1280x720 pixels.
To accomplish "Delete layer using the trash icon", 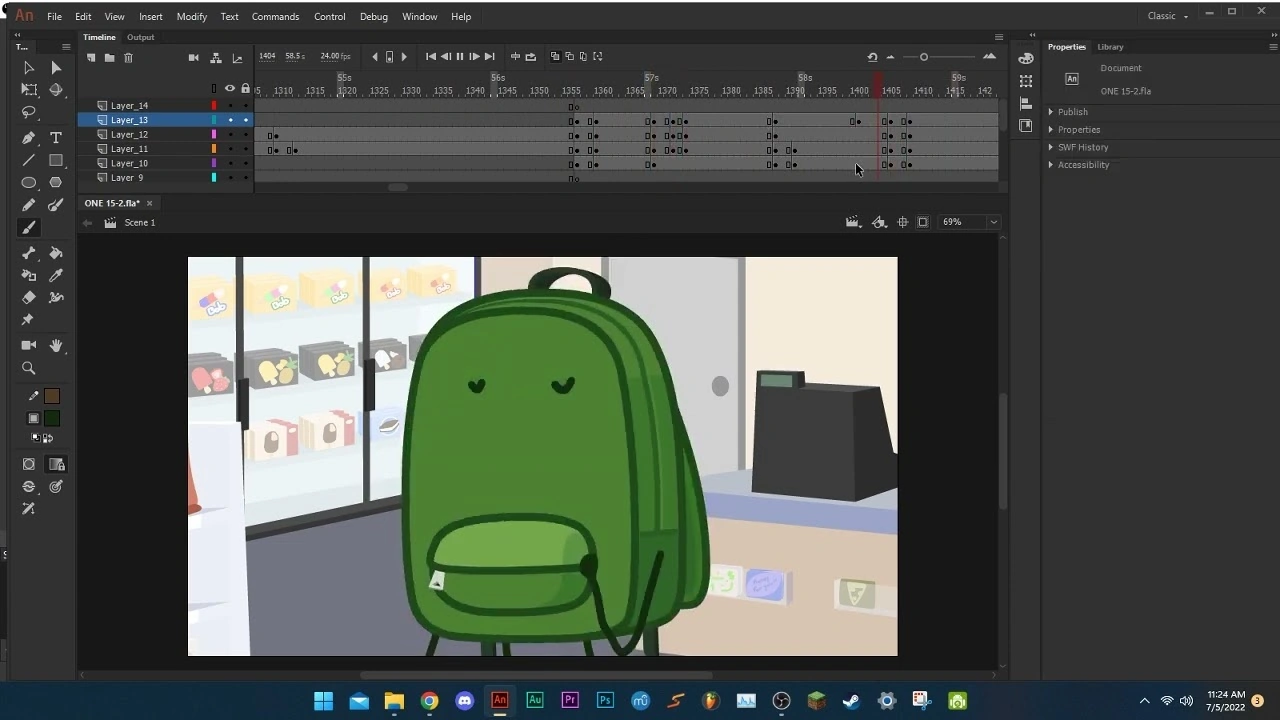I will 128,58.
